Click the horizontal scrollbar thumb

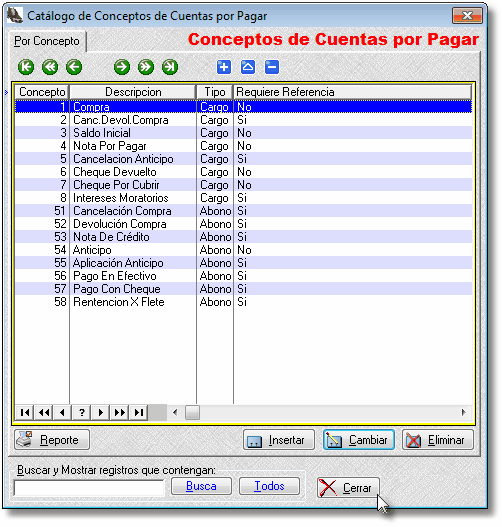click(x=192, y=412)
